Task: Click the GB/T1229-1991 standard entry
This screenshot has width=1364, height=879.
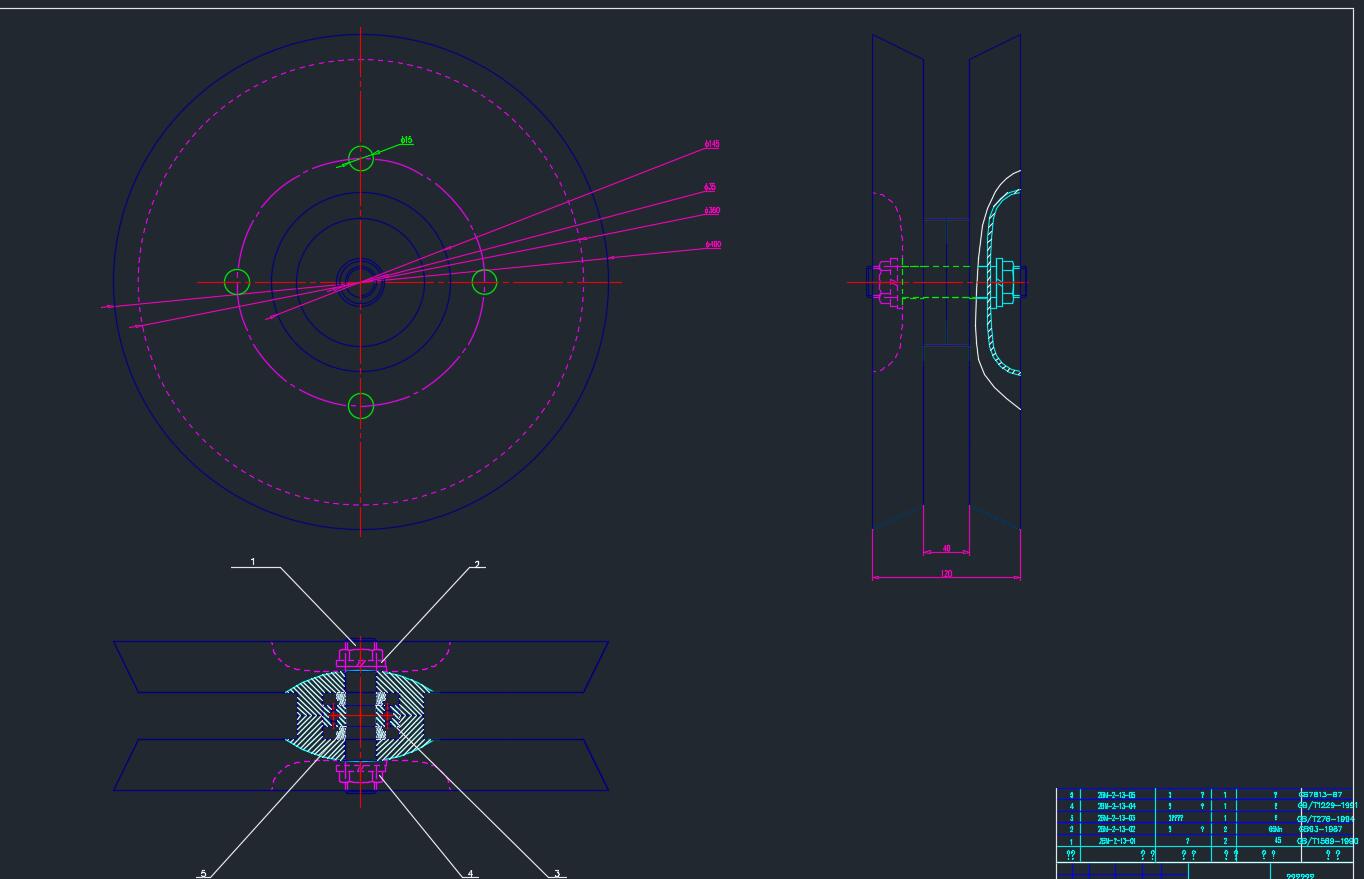Action: click(1327, 806)
